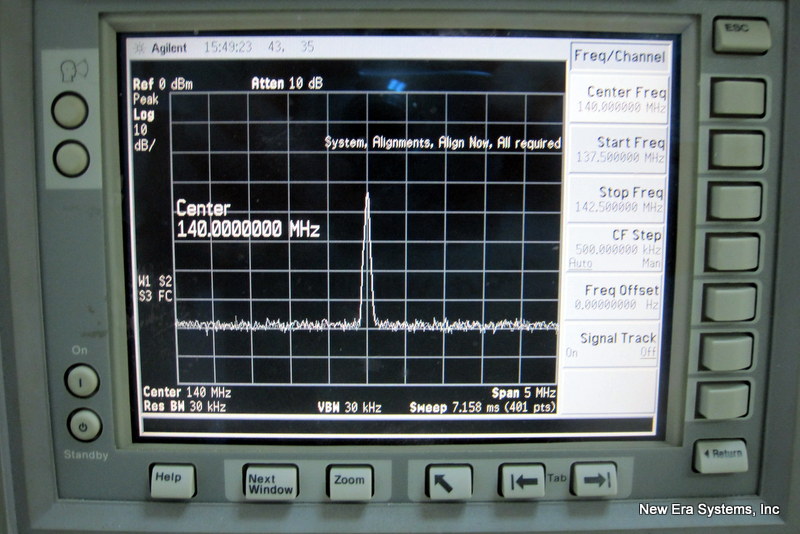
Task: Click the 'Ref 0 dBm' readout
Action: (163, 84)
